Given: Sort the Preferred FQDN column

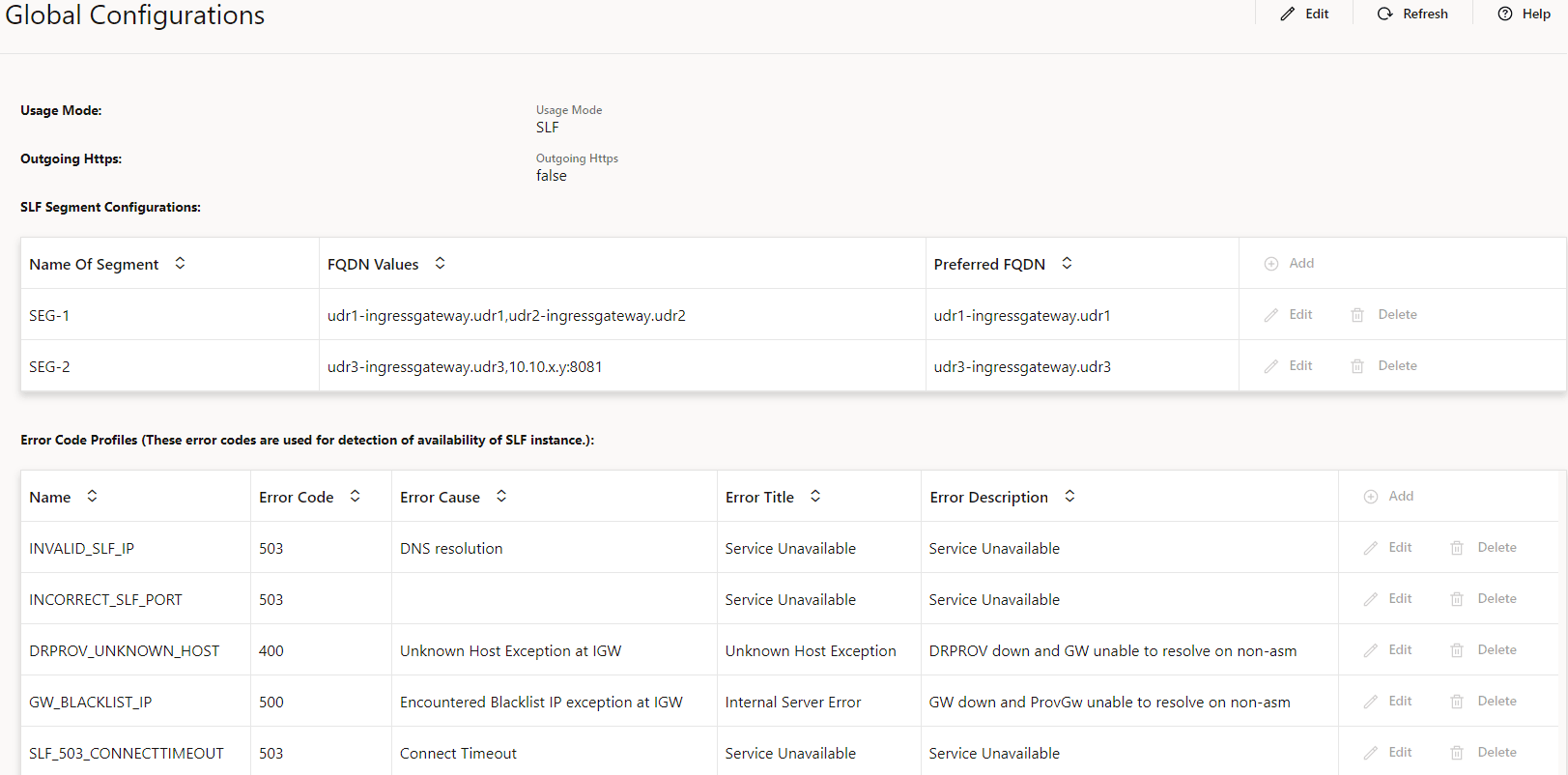Looking at the screenshot, I should click(x=1067, y=264).
